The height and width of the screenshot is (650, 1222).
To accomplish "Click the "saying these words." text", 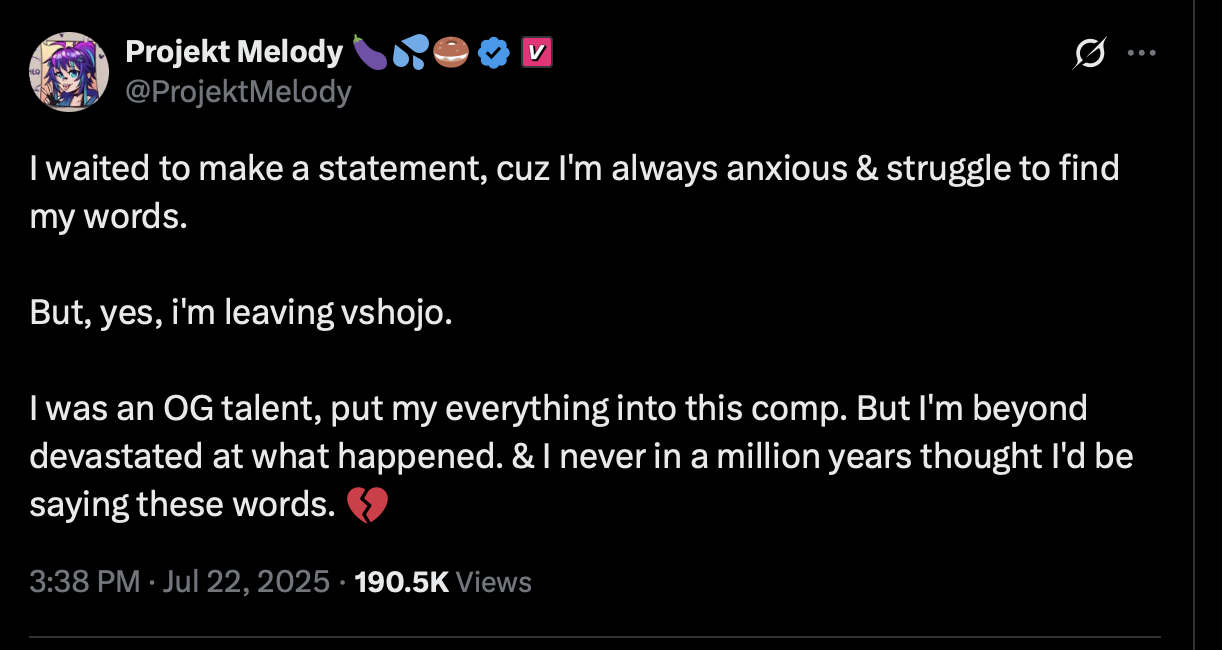I will [x=181, y=505].
